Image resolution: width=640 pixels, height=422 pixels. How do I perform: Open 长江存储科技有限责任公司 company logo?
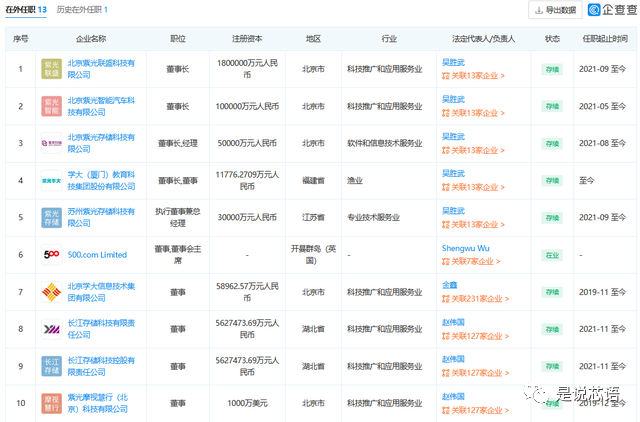51,329
